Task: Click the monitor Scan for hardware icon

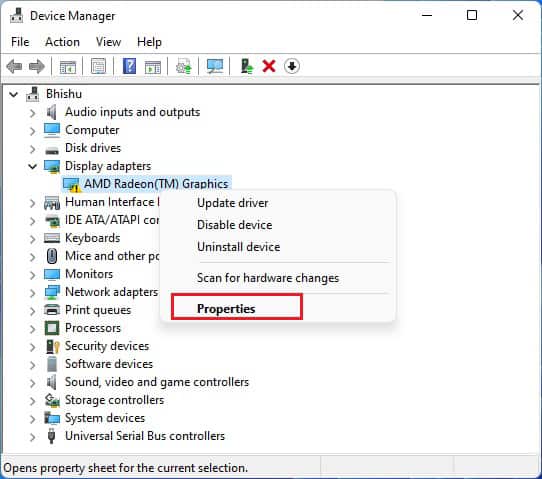Action: [215, 66]
